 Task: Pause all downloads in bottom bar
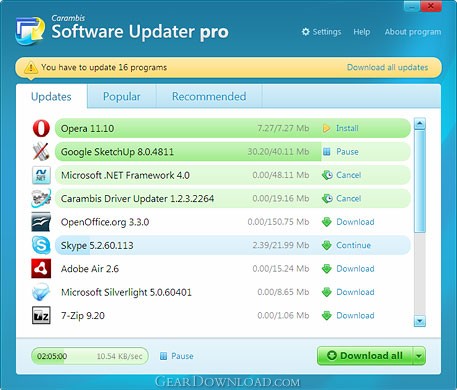177,356
